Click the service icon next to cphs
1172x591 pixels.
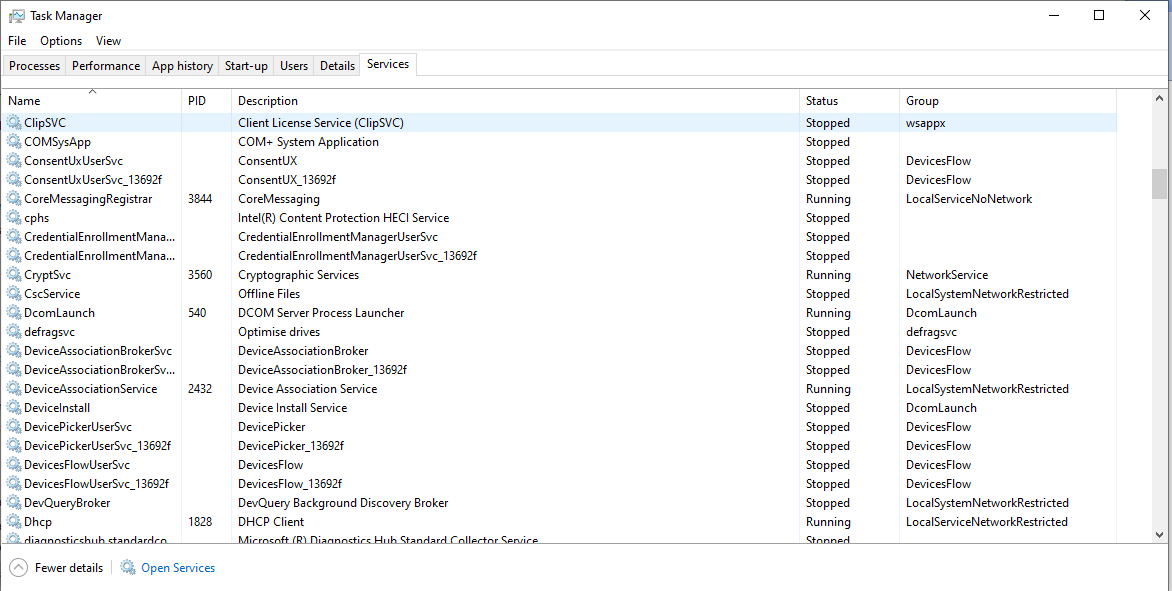tap(13, 217)
